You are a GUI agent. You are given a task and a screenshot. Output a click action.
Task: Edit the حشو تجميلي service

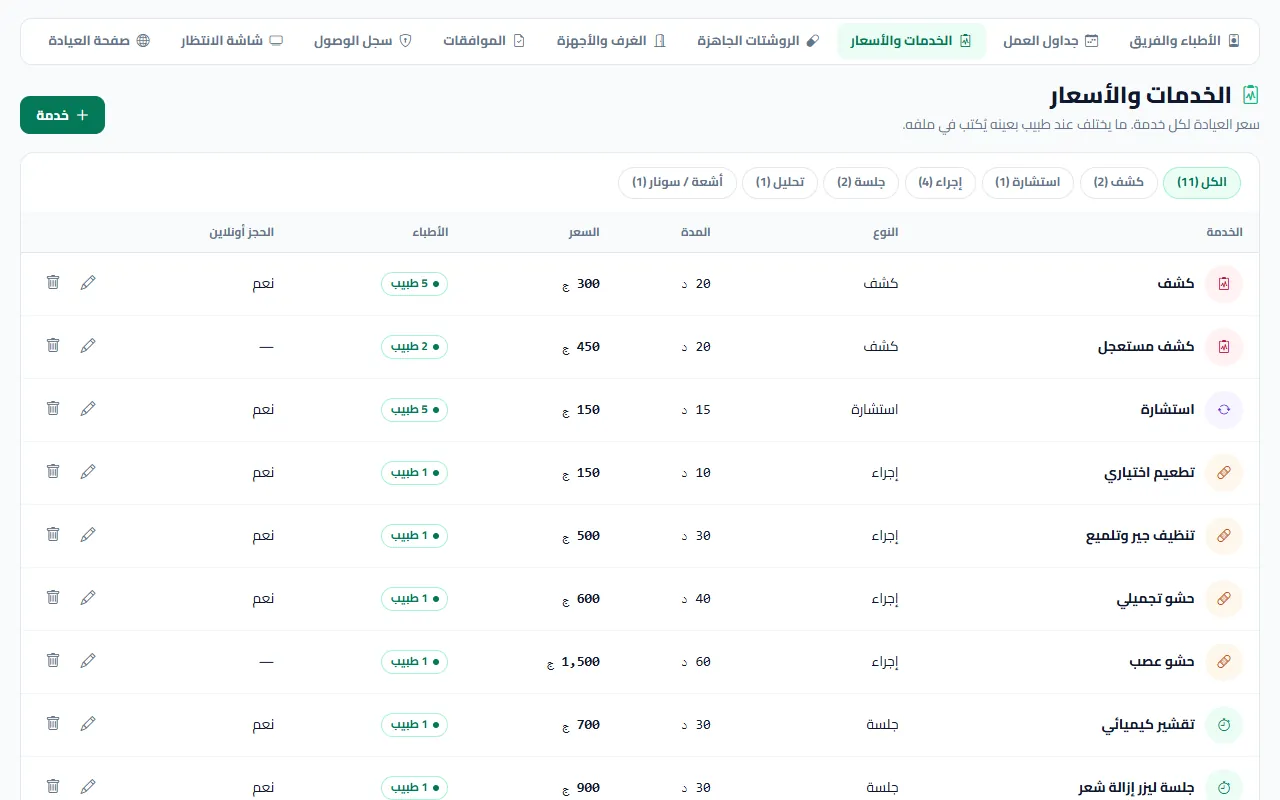click(x=88, y=598)
